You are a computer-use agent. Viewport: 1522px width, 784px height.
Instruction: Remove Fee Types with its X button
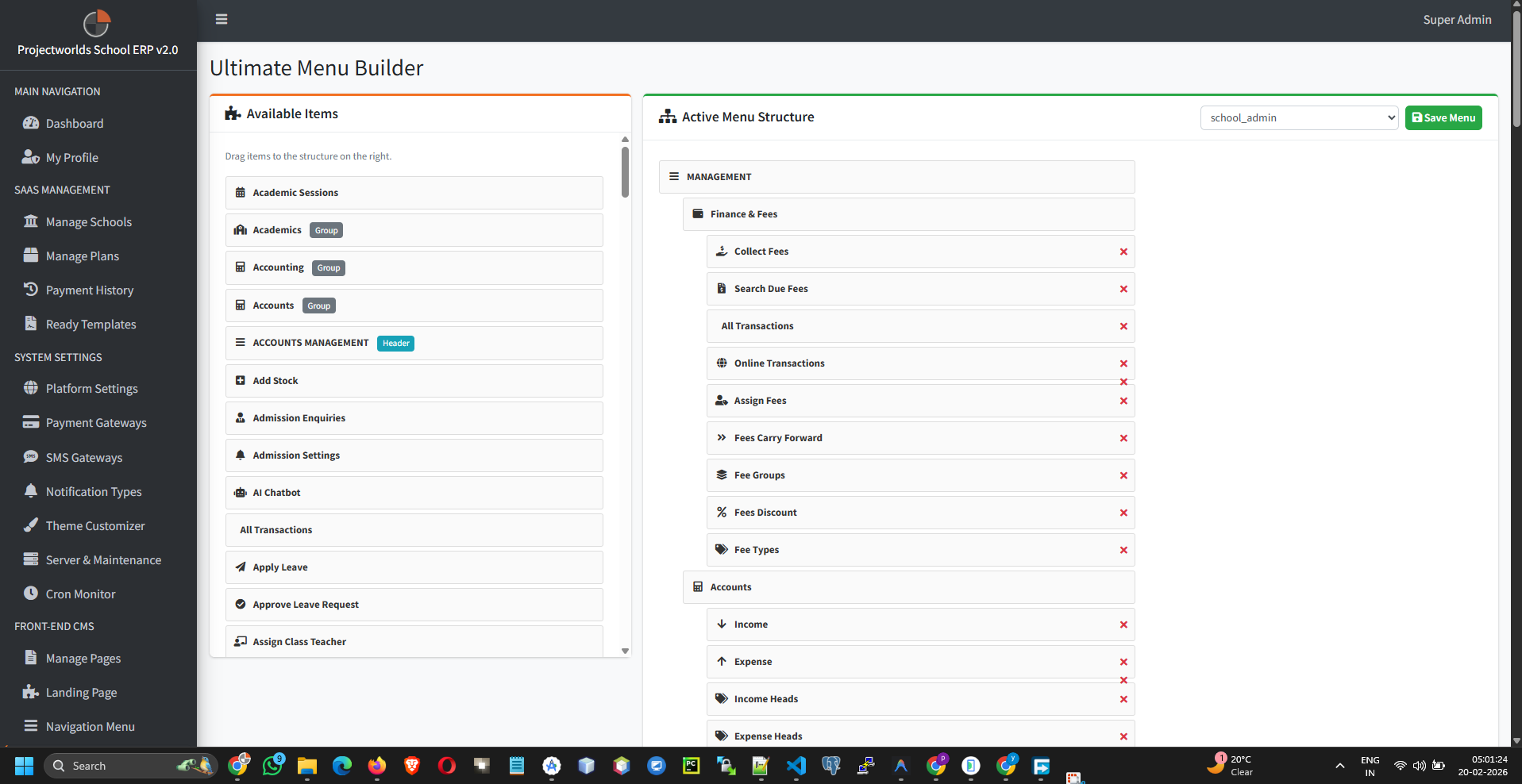pyautogui.click(x=1123, y=549)
